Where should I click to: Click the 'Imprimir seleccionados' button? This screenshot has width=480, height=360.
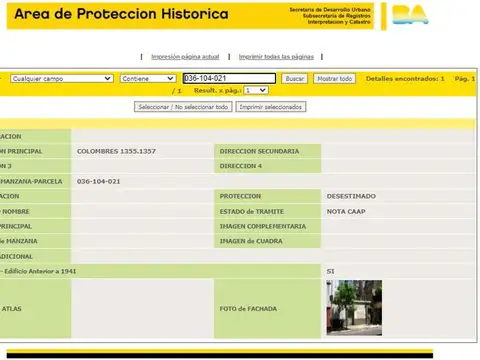tap(271, 107)
